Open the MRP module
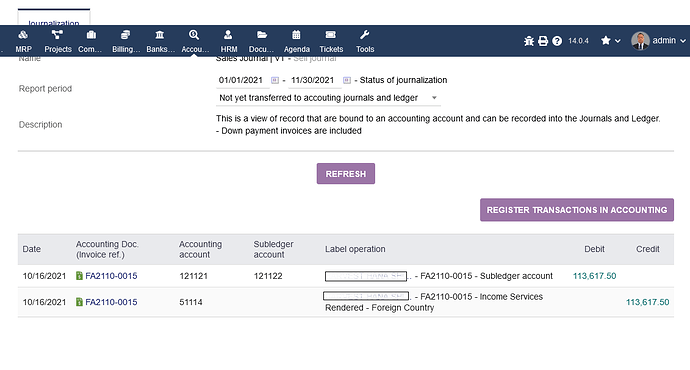The width and height of the screenshot is (690, 370). tap(23, 41)
